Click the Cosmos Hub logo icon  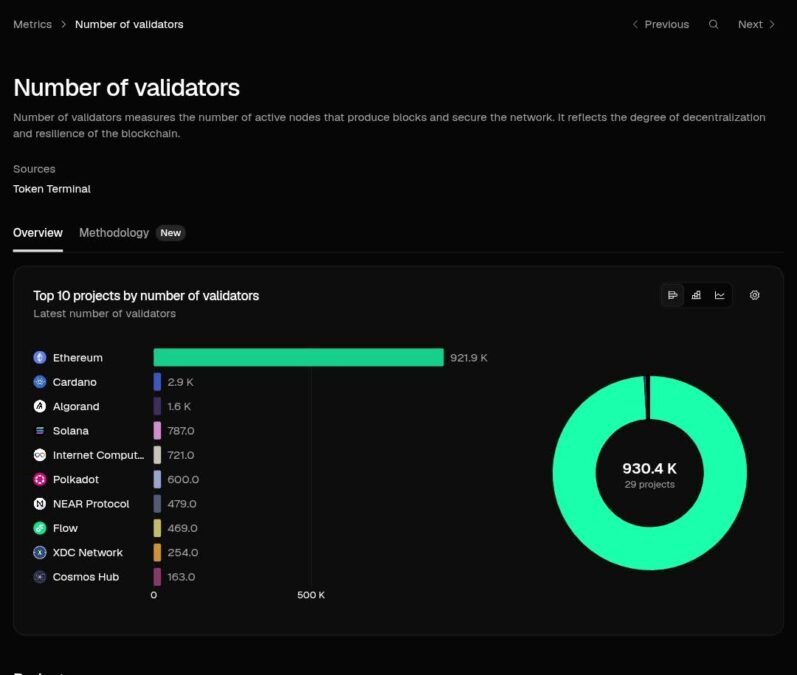click(x=40, y=577)
